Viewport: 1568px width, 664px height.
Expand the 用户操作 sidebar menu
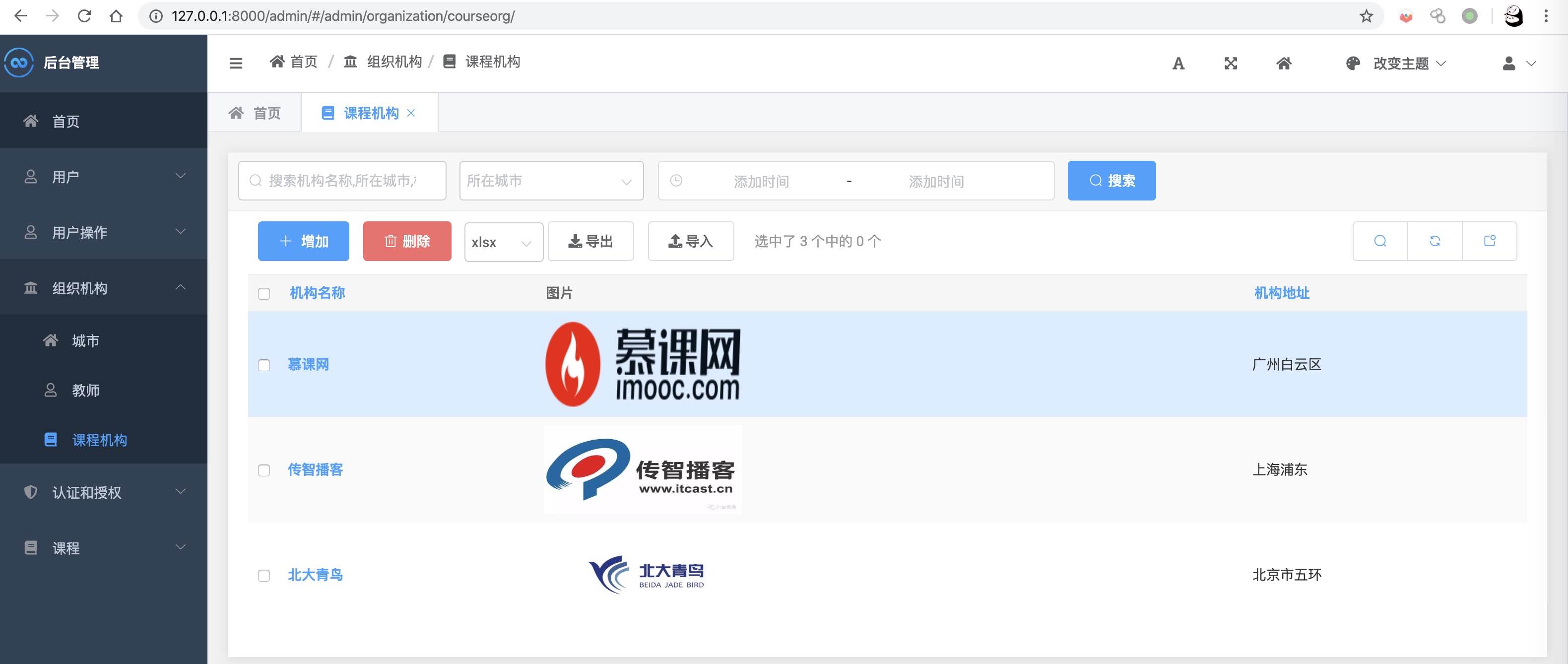click(104, 232)
